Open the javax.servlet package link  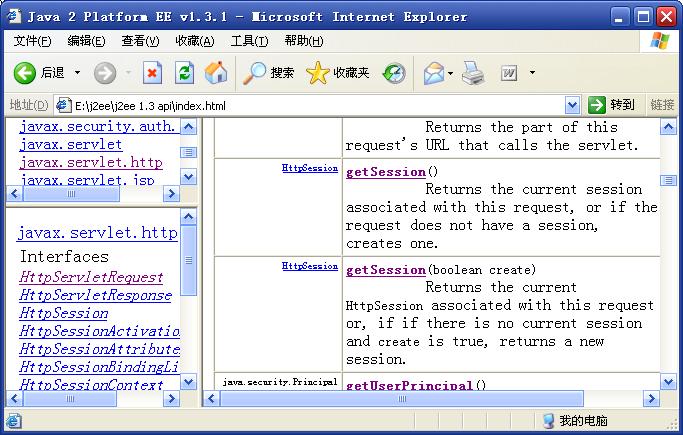coord(71,144)
